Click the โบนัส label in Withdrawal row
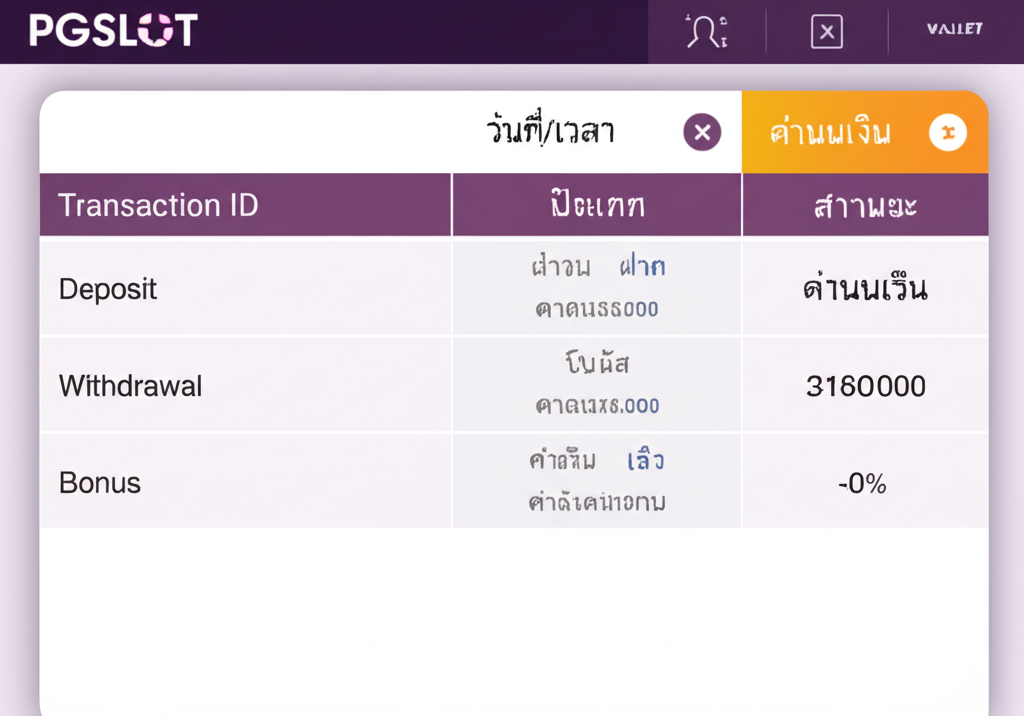 [x=596, y=364]
